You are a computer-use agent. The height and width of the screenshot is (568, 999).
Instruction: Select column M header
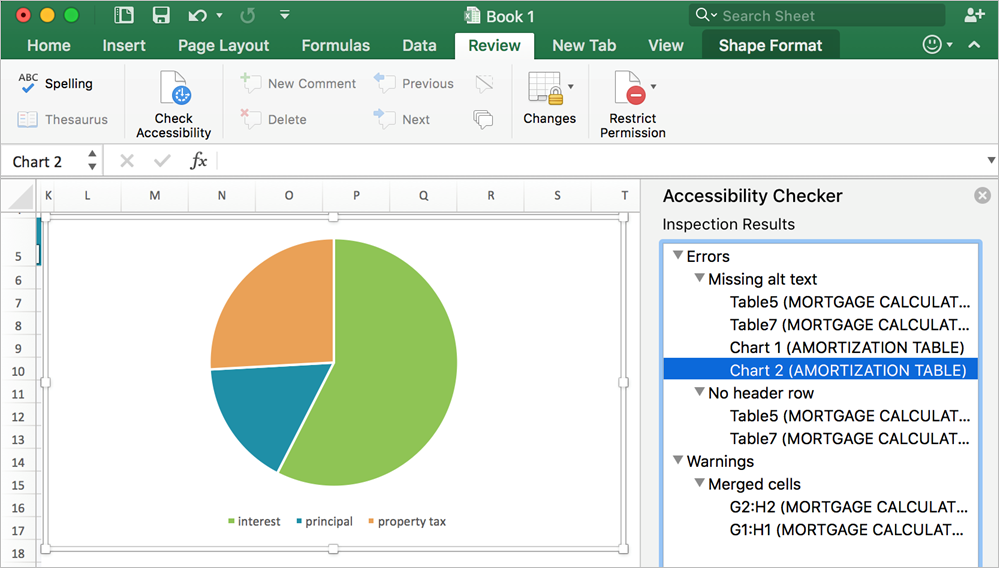pyautogui.click(x=155, y=195)
